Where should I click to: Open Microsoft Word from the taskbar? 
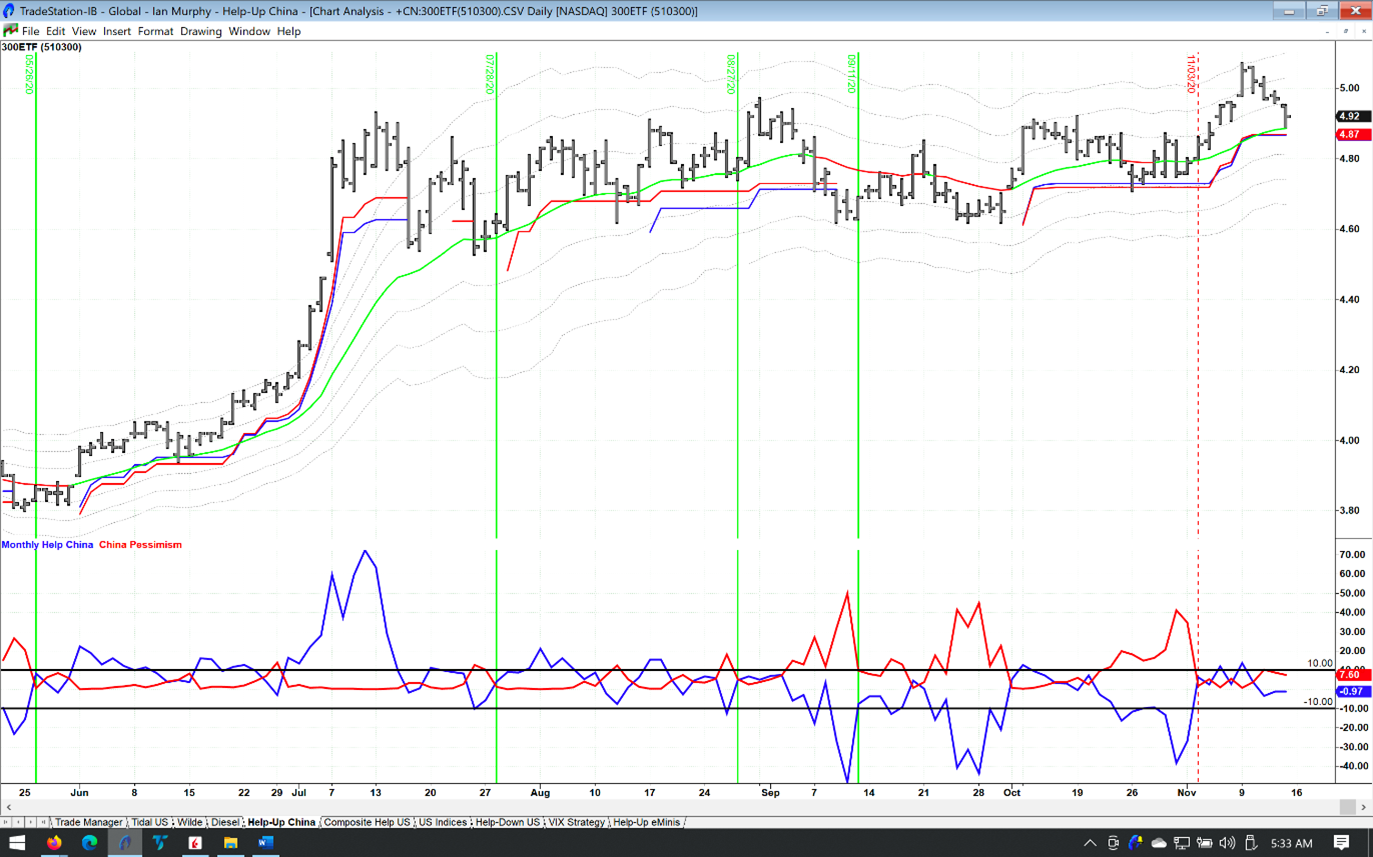[x=265, y=843]
